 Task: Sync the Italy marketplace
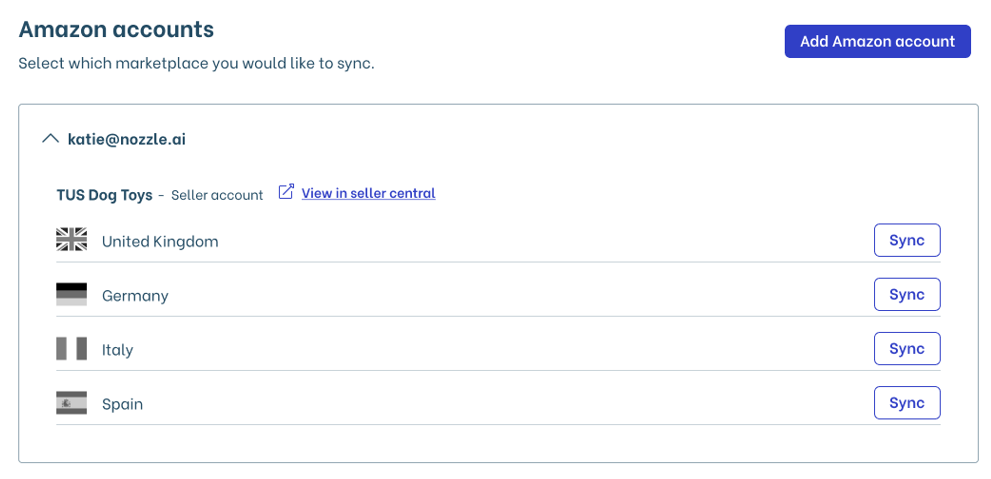point(907,349)
